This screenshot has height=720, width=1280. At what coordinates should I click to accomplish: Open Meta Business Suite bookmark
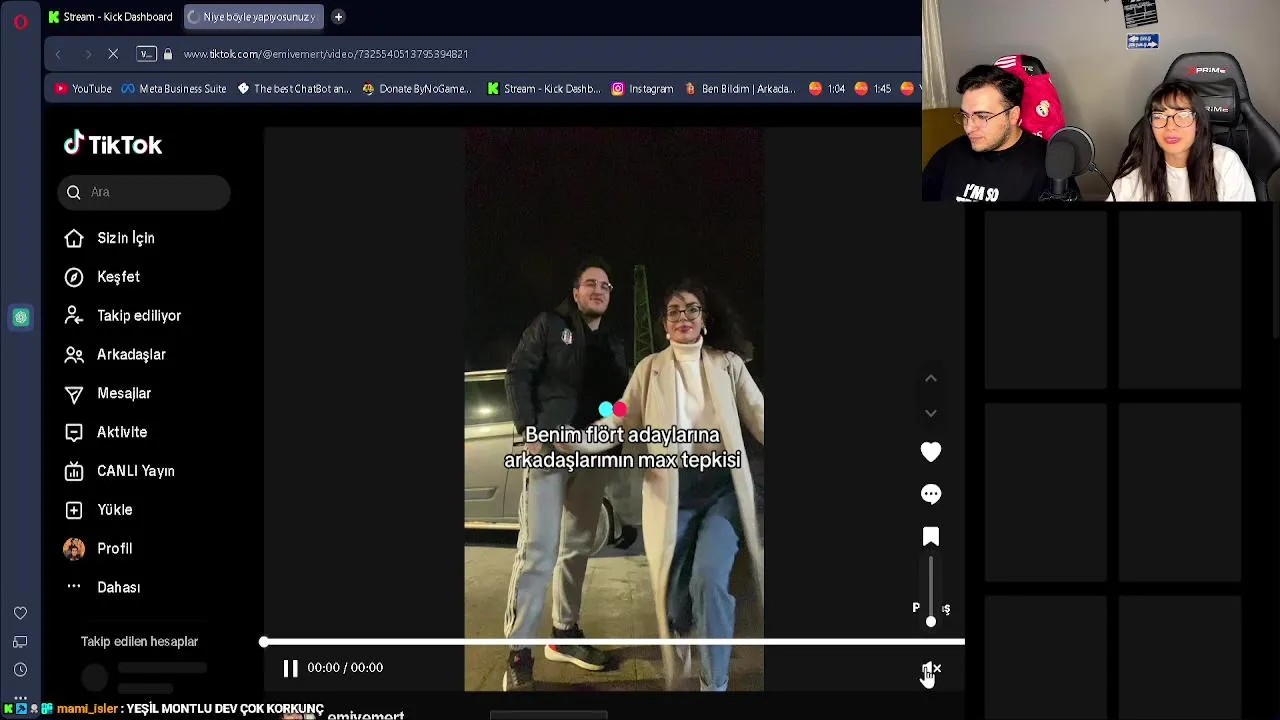(174, 89)
